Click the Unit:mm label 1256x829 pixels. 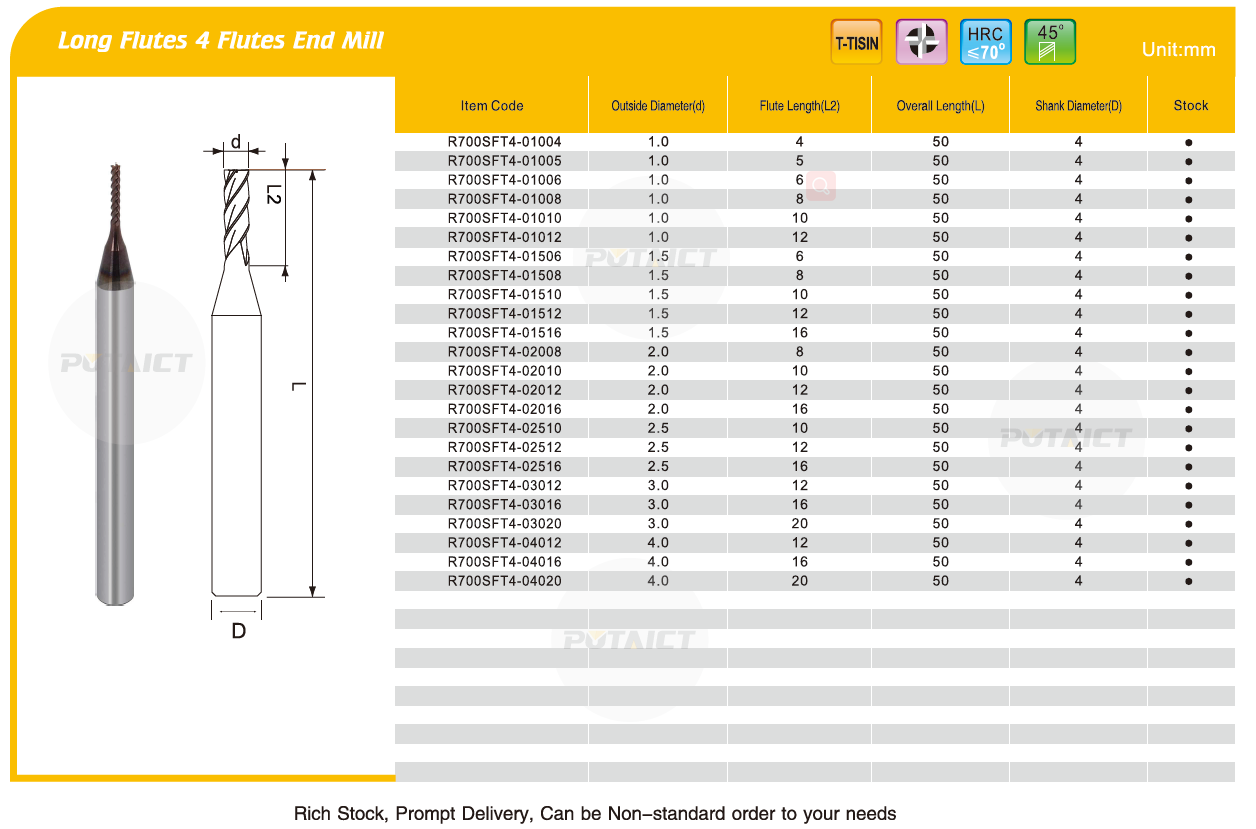(x=1178, y=50)
